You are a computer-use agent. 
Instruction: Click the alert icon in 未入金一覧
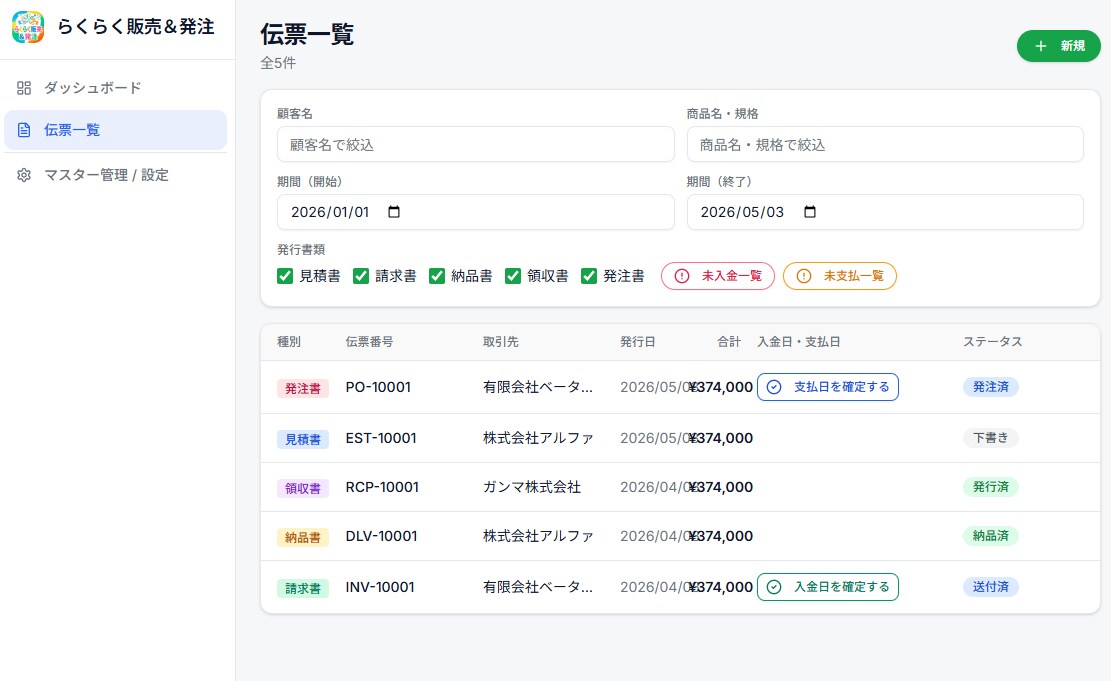coord(682,276)
